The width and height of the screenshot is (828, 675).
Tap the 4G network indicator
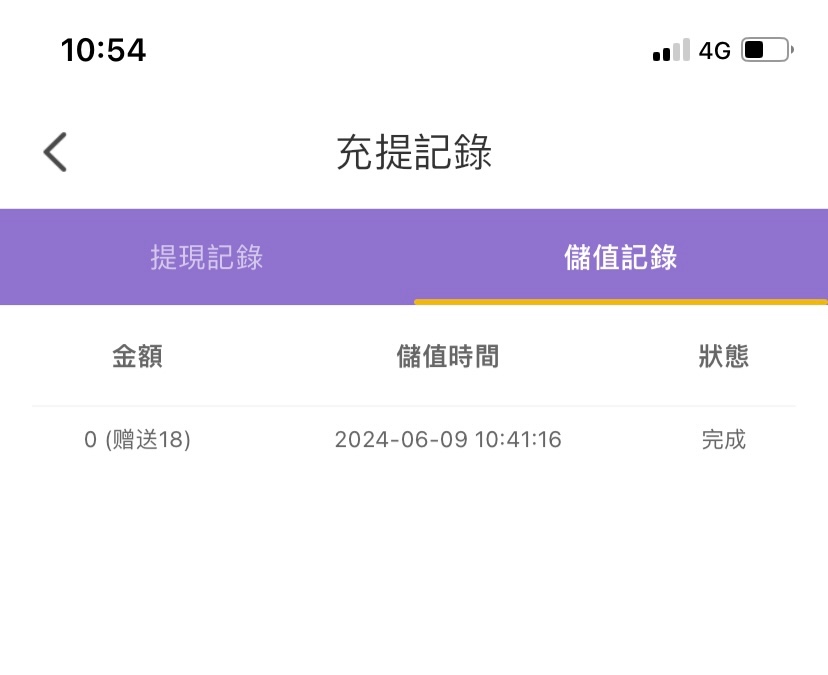point(714,50)
